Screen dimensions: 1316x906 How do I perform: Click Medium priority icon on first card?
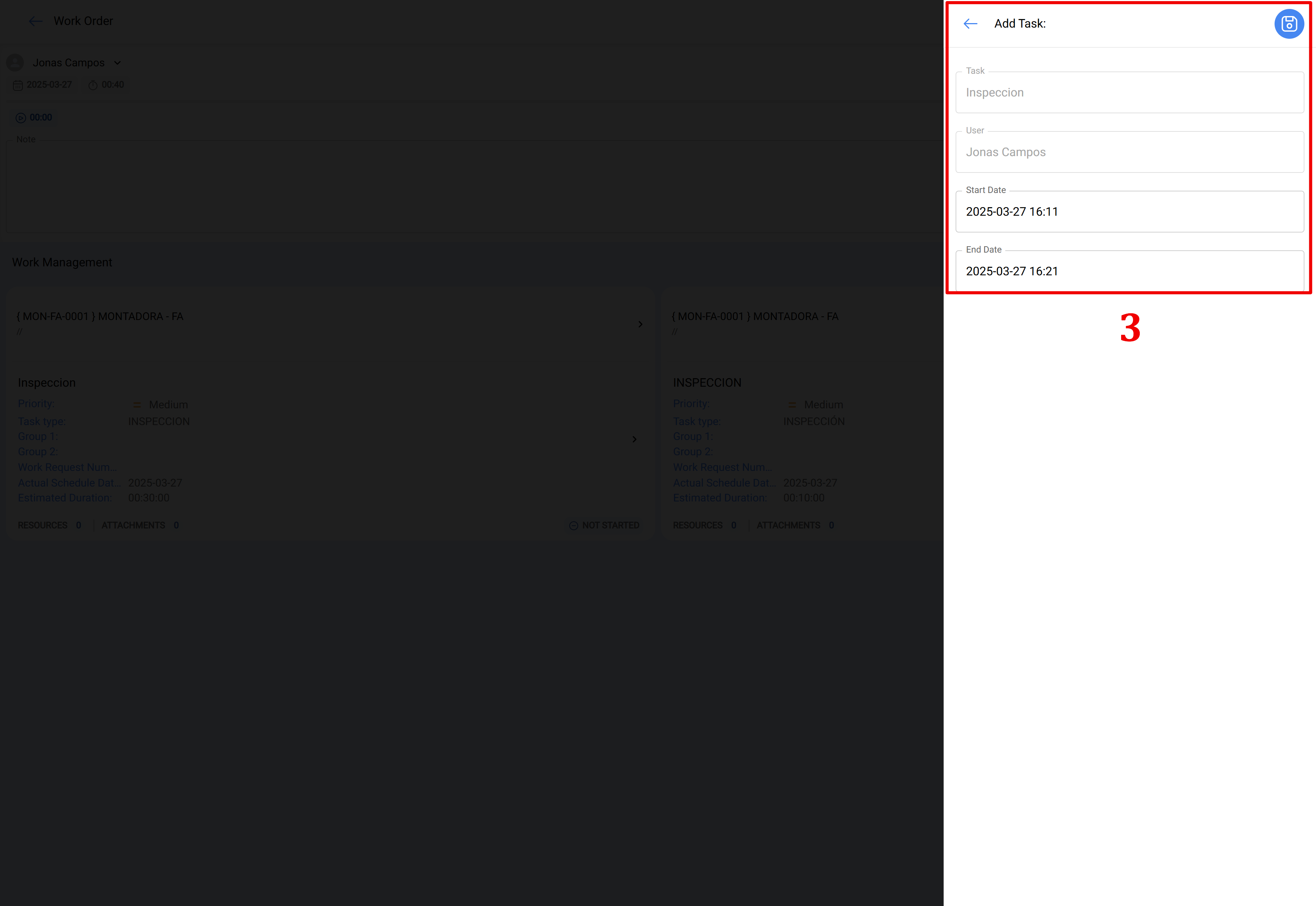point(137,405)
